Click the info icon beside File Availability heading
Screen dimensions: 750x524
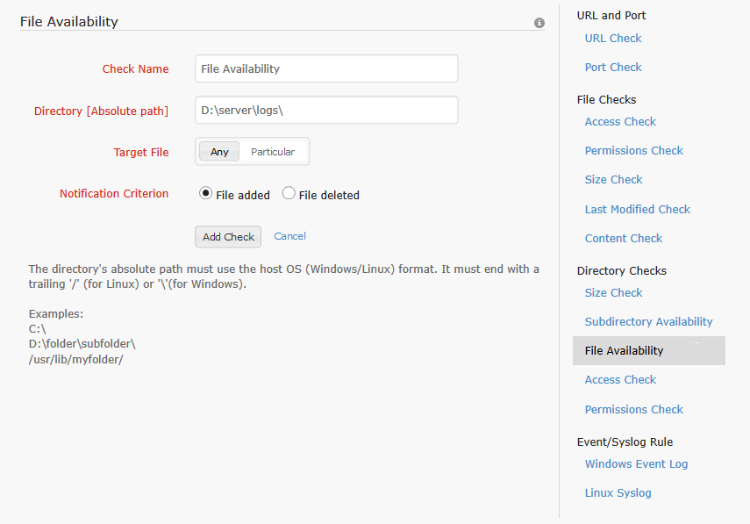(x=539, y=22)
